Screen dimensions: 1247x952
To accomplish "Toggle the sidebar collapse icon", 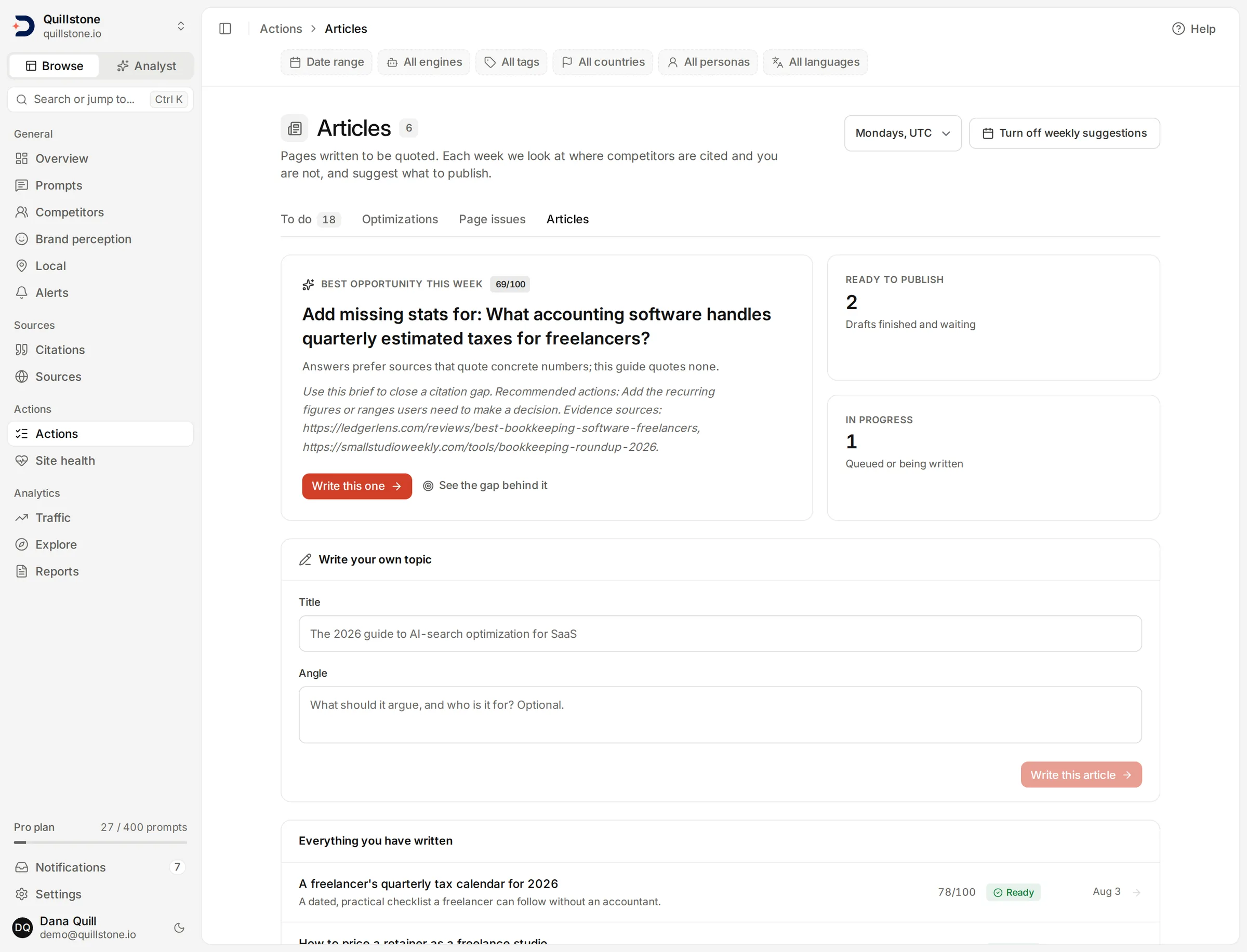I will point(225,29).
